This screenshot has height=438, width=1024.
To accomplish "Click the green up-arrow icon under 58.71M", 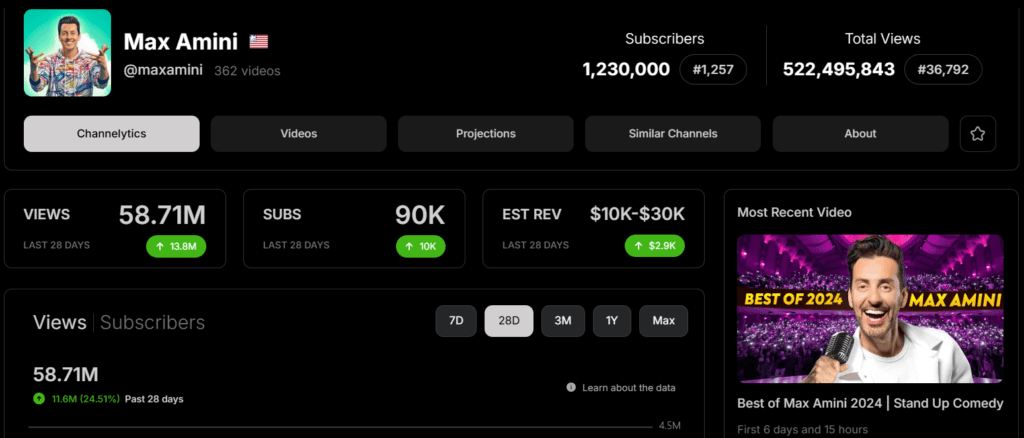I will pyautogui.click(x=39, y=399).
